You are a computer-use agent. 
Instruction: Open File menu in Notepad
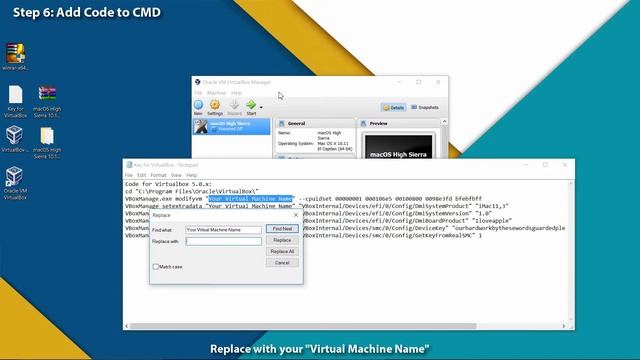(x=129, y=175)
